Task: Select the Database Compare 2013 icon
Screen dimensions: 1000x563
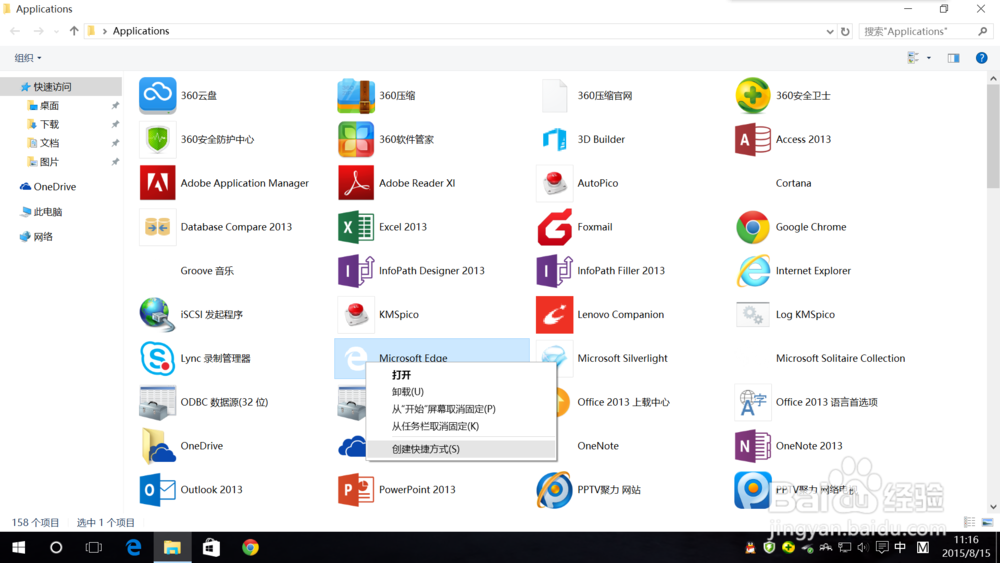Action: tap(158, 227)
